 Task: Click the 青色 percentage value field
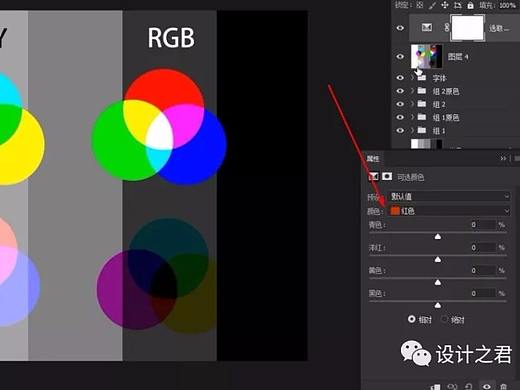482,225
